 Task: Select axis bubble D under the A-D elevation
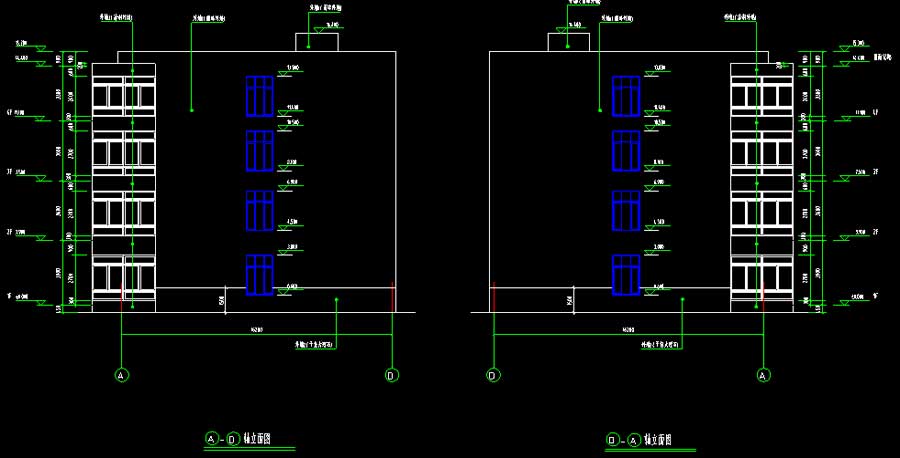pos(391,375)
